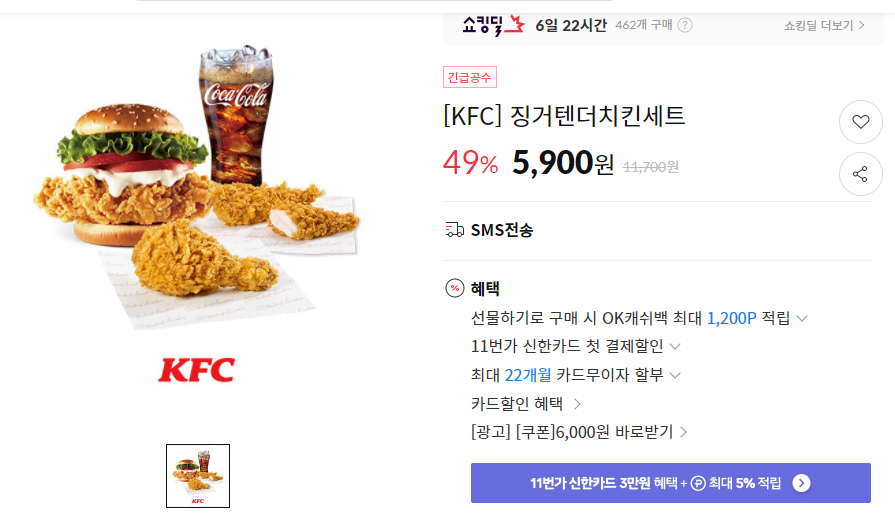Click the 긴급공수 red tag
Viewport: 895px width, 521px height.
pos(470,77)
